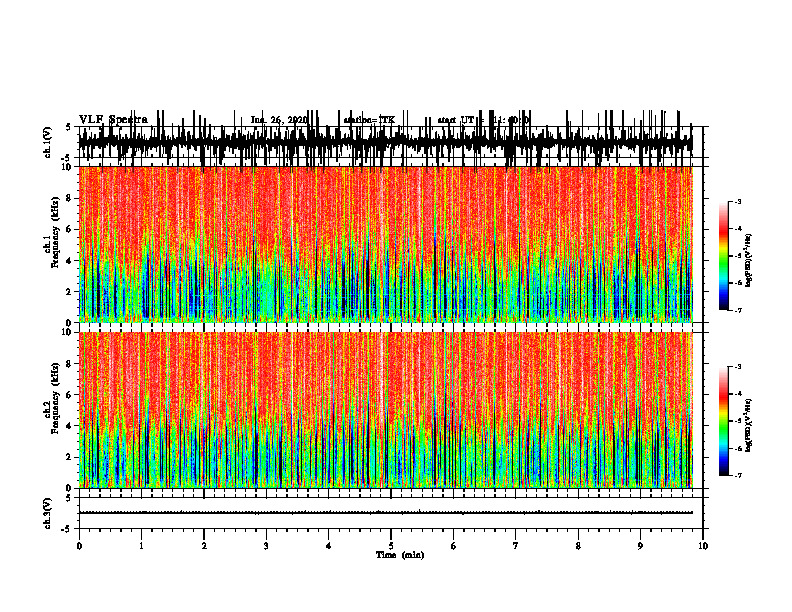Screen dimensions: 792x612
Task: Click the '5' tick on time axis
Action: click(391, 546)
